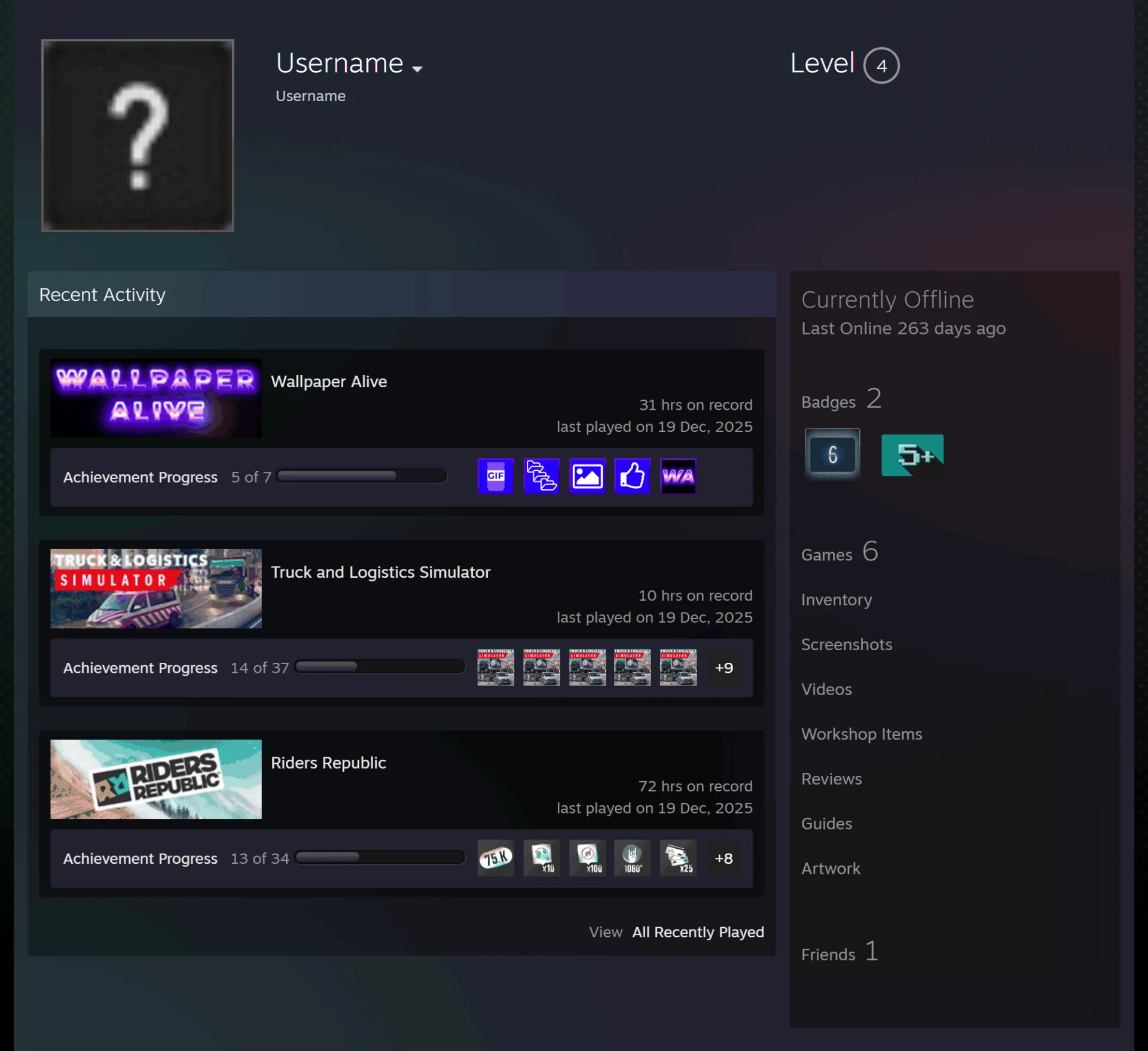Click the question mark profile avatar
The width and height of the screenshot is (1148, 1051).
coord(138,135)
